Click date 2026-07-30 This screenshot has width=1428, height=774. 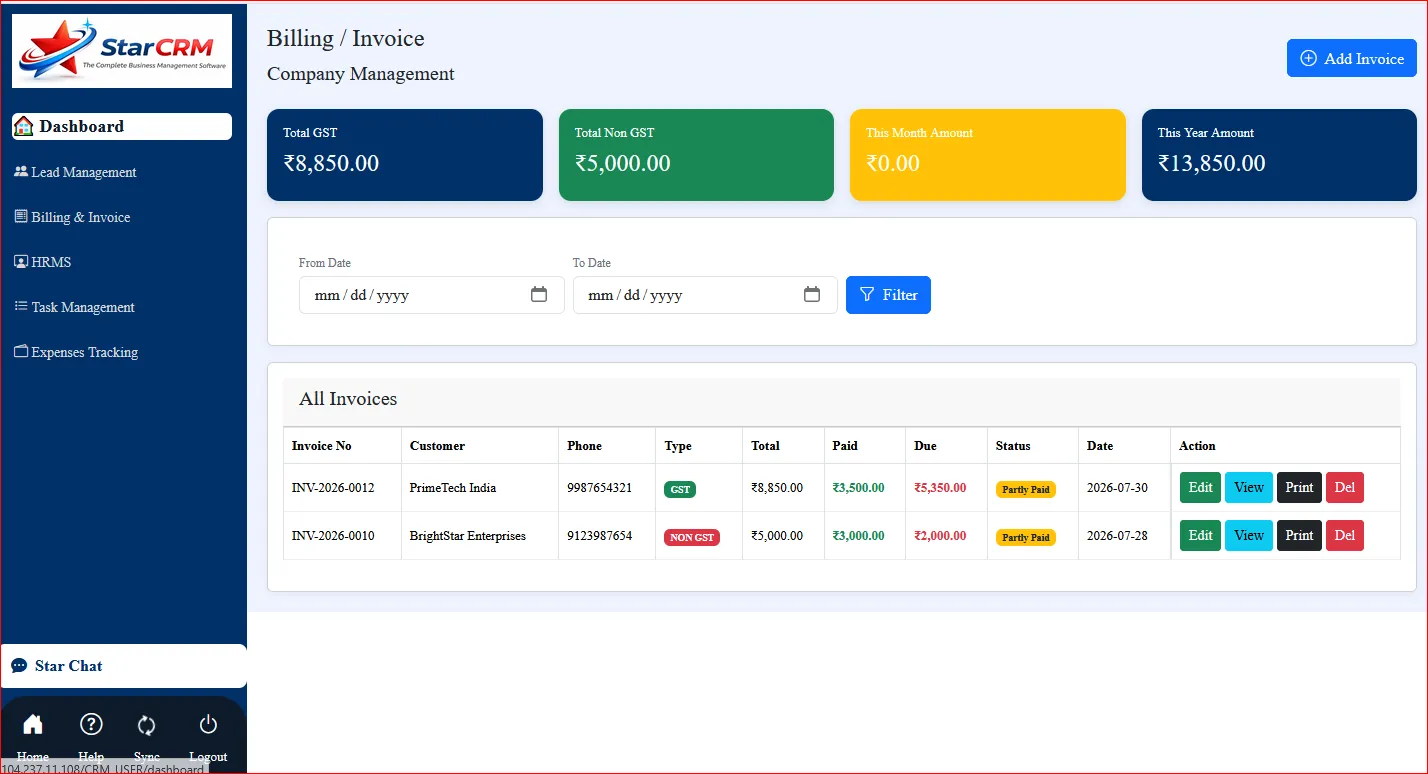click(1117, 488)
